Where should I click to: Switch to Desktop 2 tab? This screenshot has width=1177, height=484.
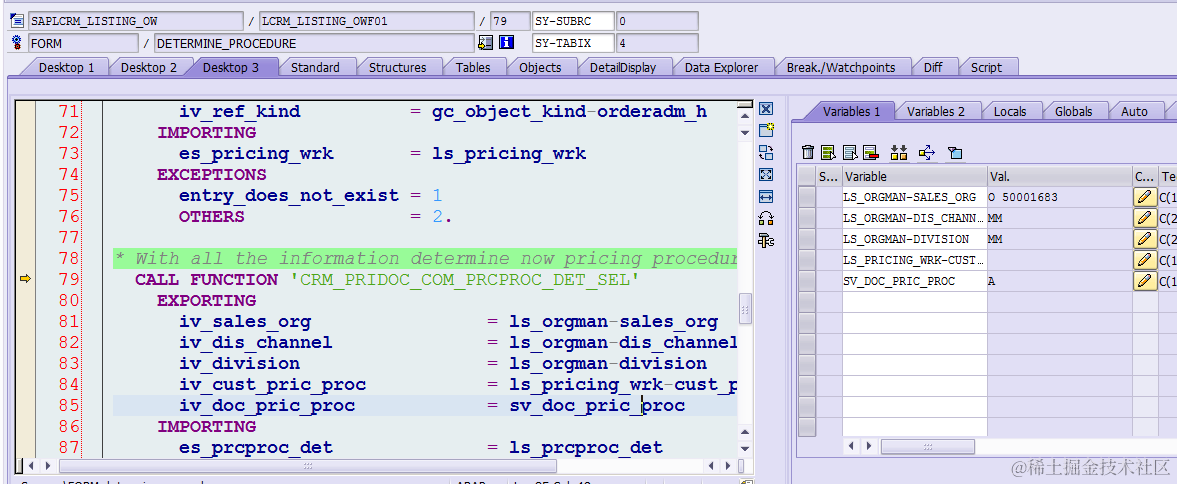(149, 68)
